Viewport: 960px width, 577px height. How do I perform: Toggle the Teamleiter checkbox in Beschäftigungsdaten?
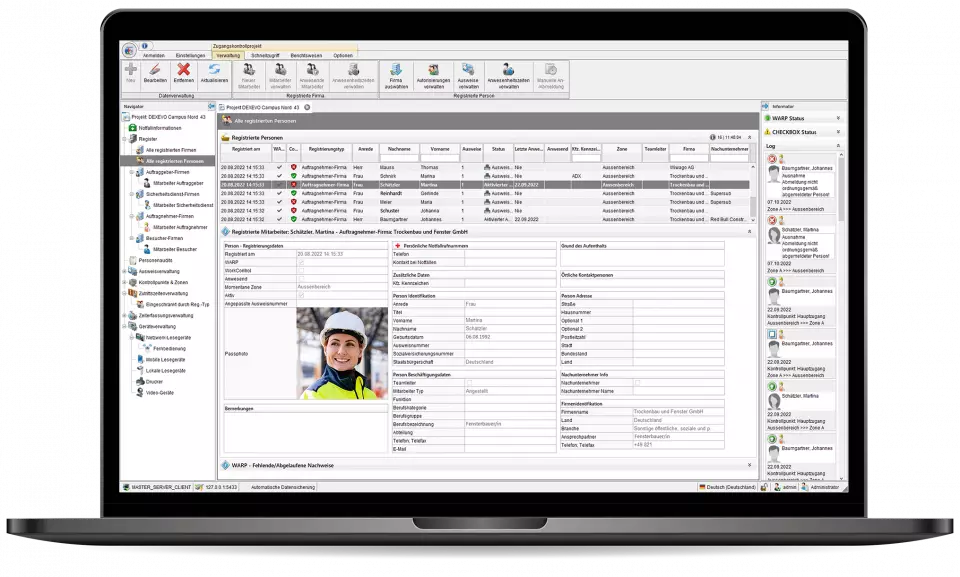[x=468, y=381]
